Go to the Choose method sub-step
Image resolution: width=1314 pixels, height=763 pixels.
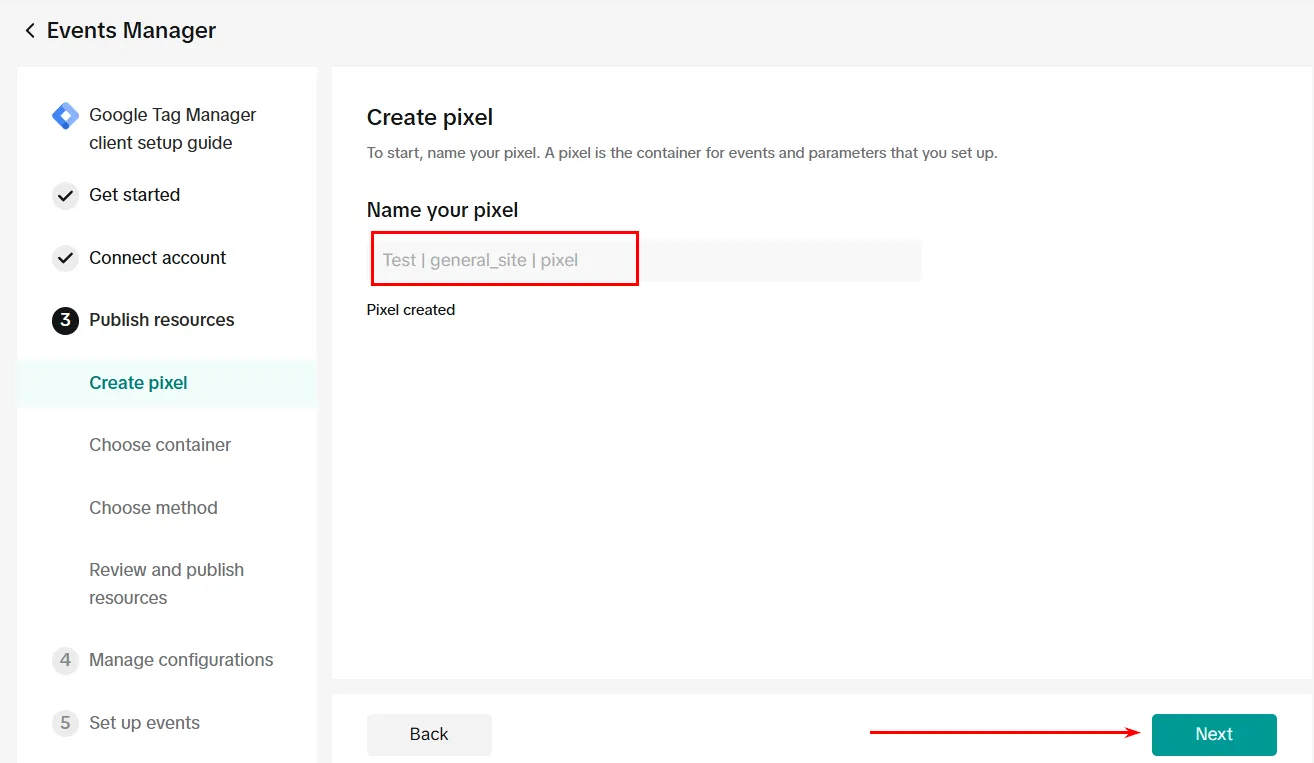tap(153, 508)
